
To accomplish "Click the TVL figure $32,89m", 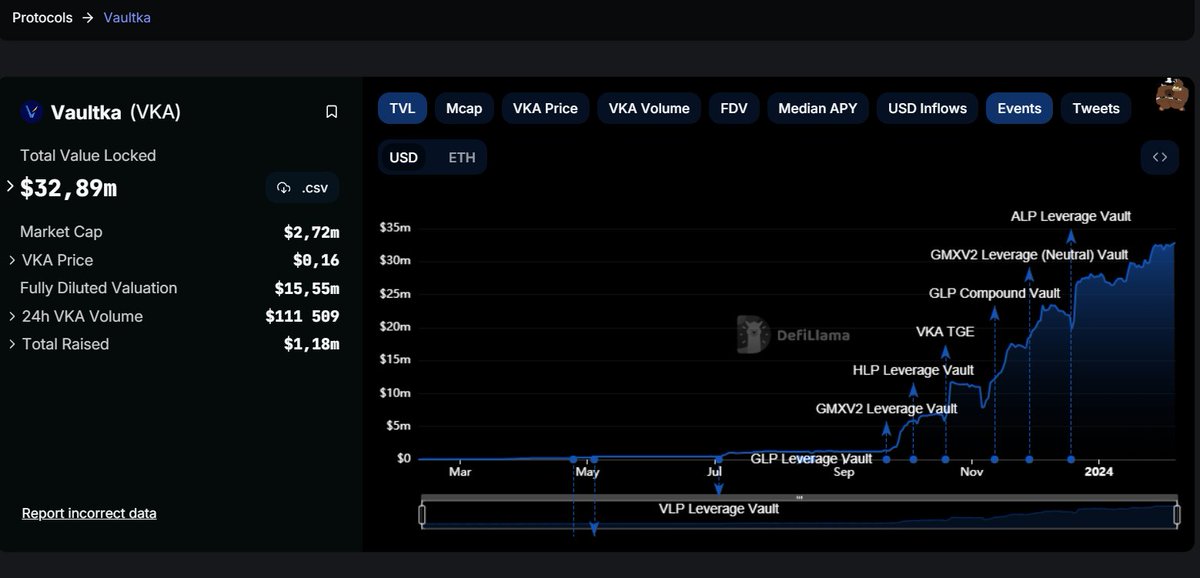I will (68, 188).
